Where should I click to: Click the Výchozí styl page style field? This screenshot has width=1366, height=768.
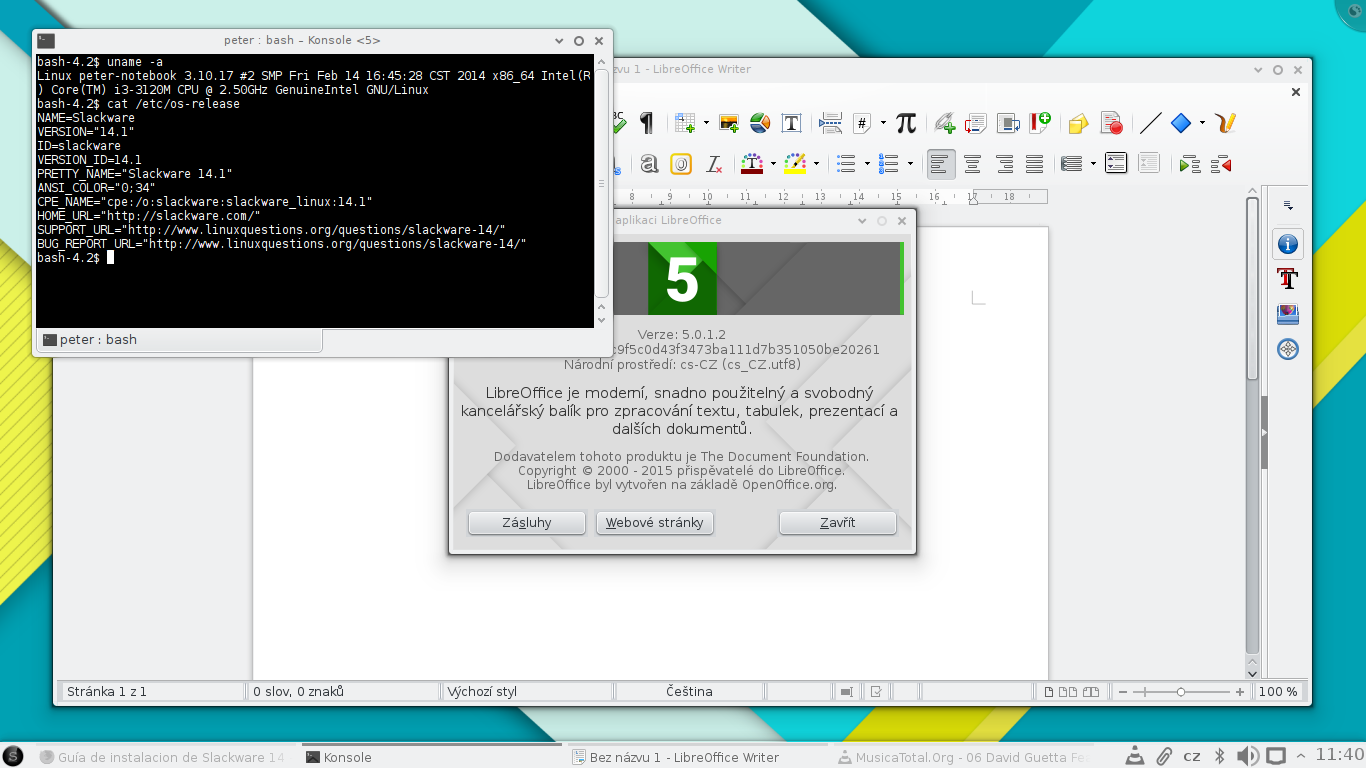[x=527, y=692]
